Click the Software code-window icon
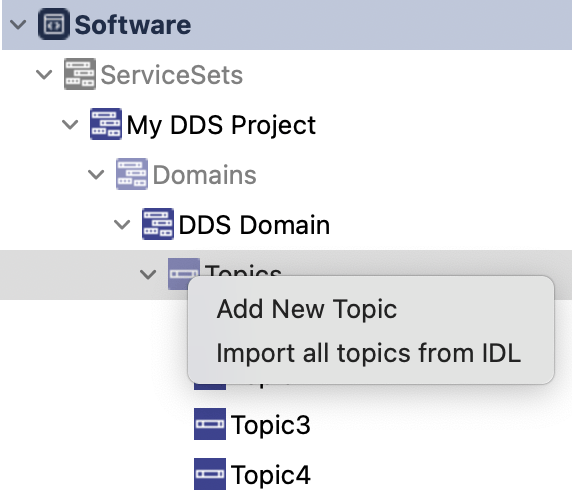This screenshot has height=502, width=572. pyautogui.click(x=54, y=24)
